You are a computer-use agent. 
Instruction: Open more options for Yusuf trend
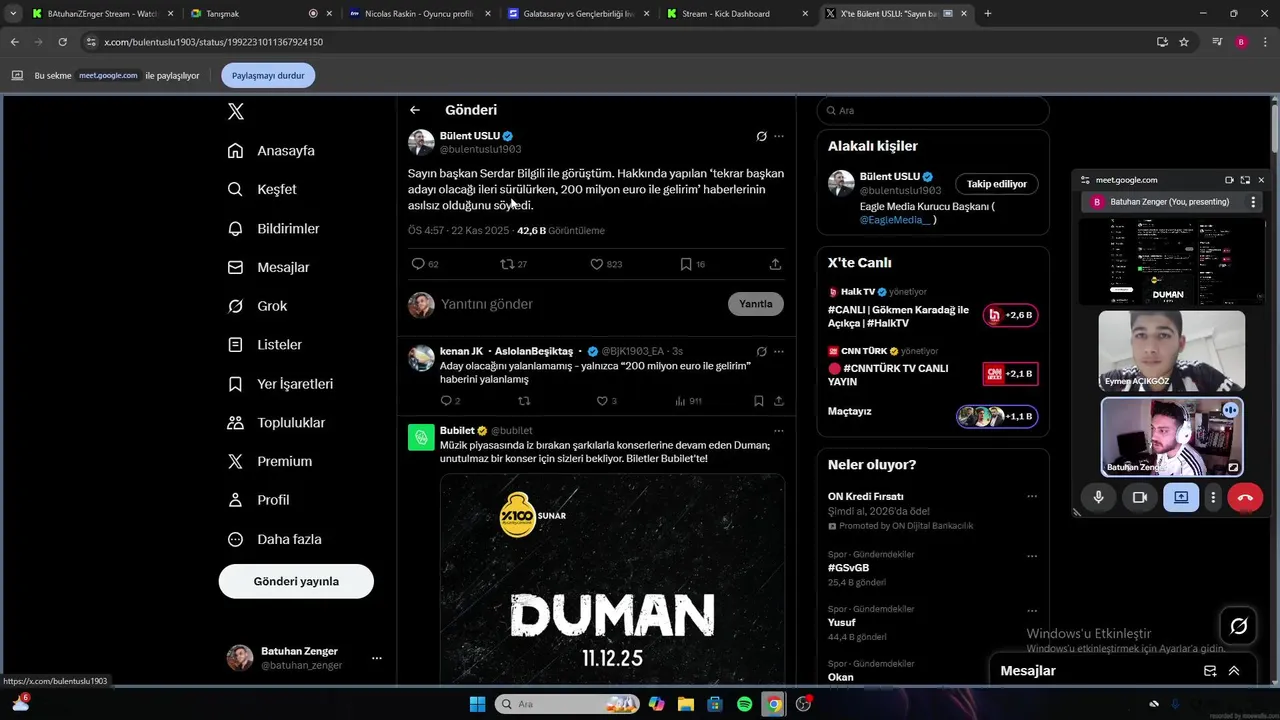[x=1032, y=610]
